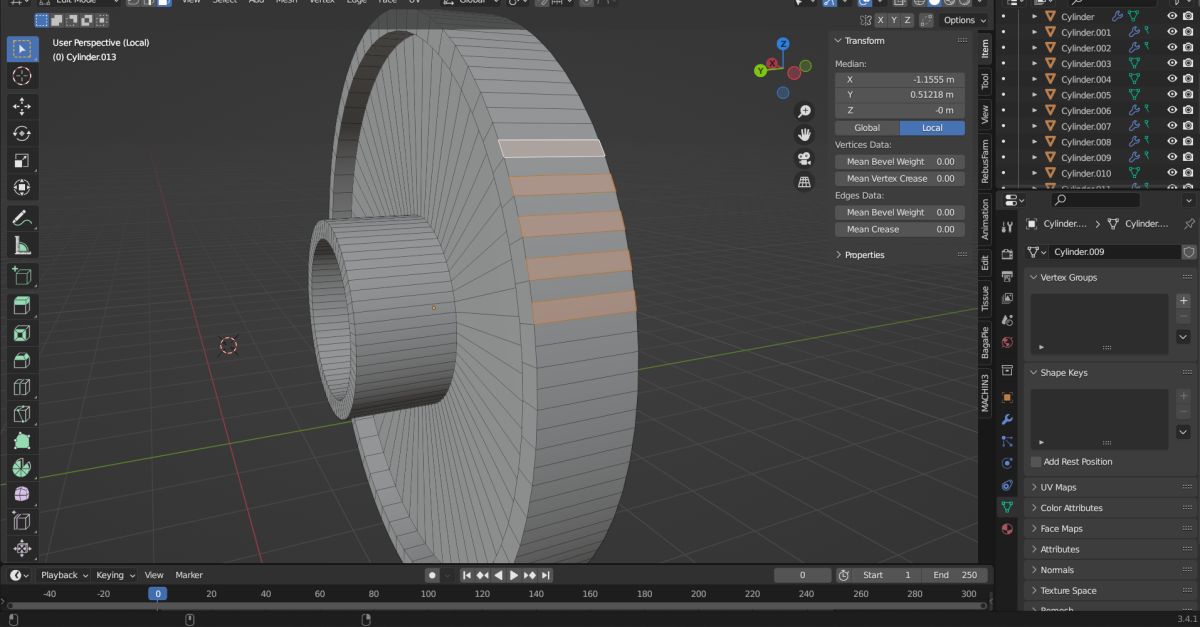Select the Measure tool
The height and width of the screenshot is (627, 1200).
[22, 245]
